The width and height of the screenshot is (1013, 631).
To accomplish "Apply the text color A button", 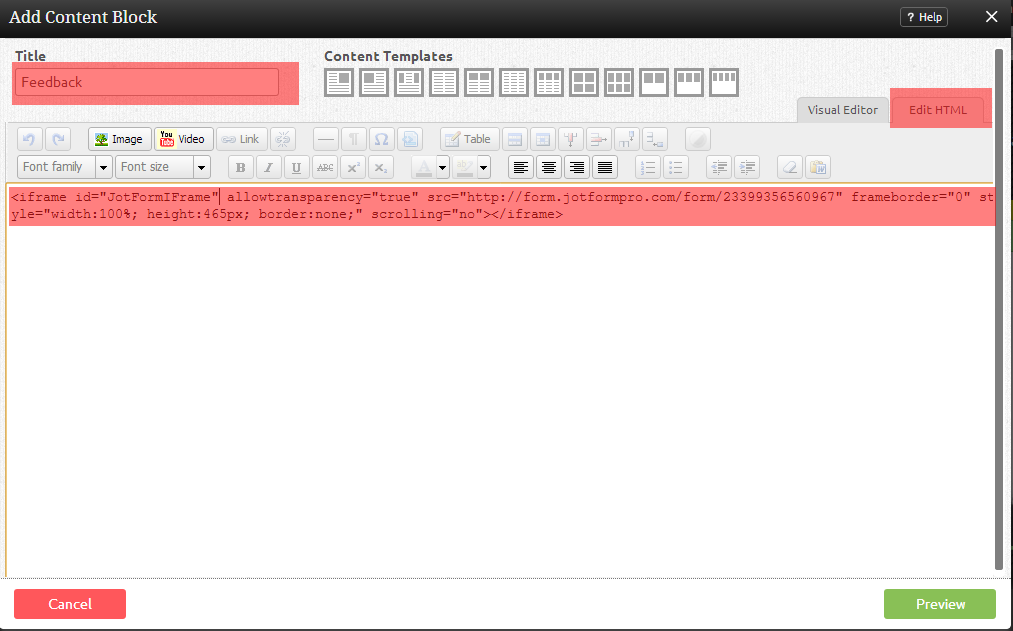I will click(424, 167).
